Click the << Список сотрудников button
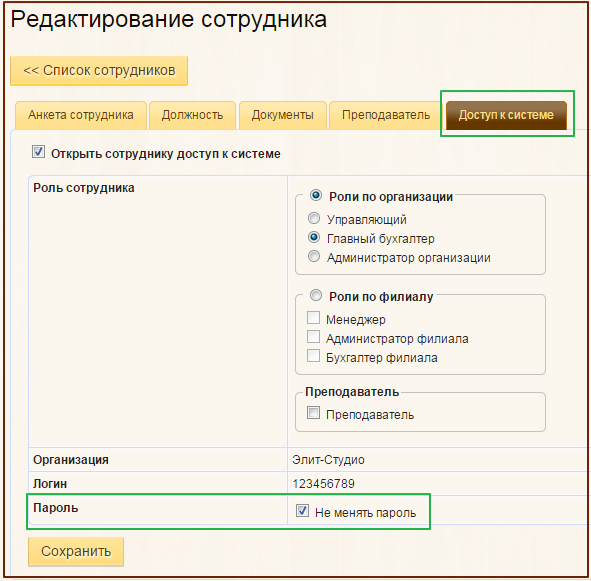 pyautogui.click(x=99, y=71)
